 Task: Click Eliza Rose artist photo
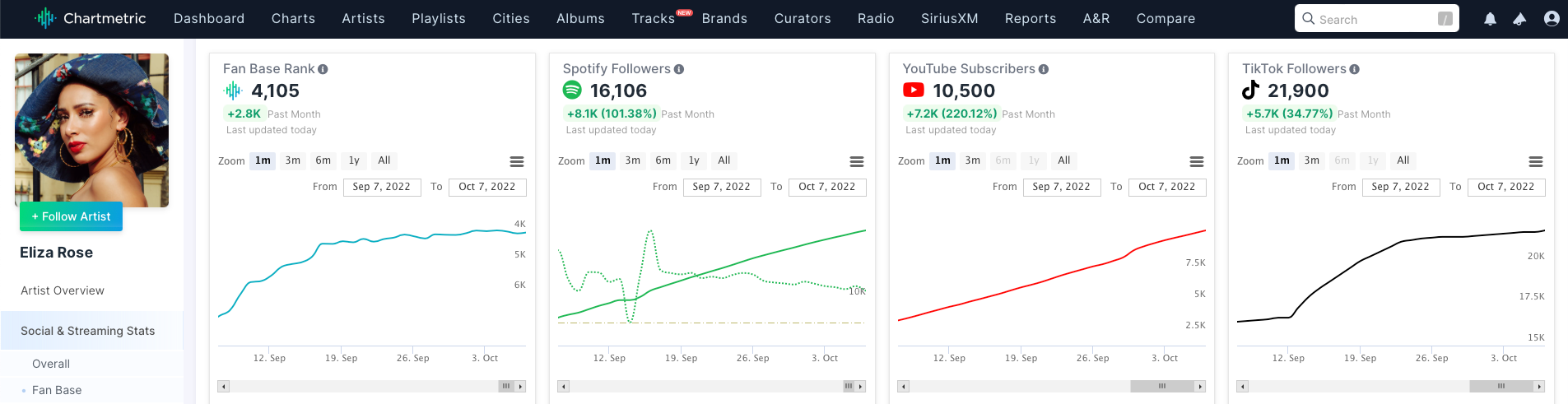pos(92,130)
